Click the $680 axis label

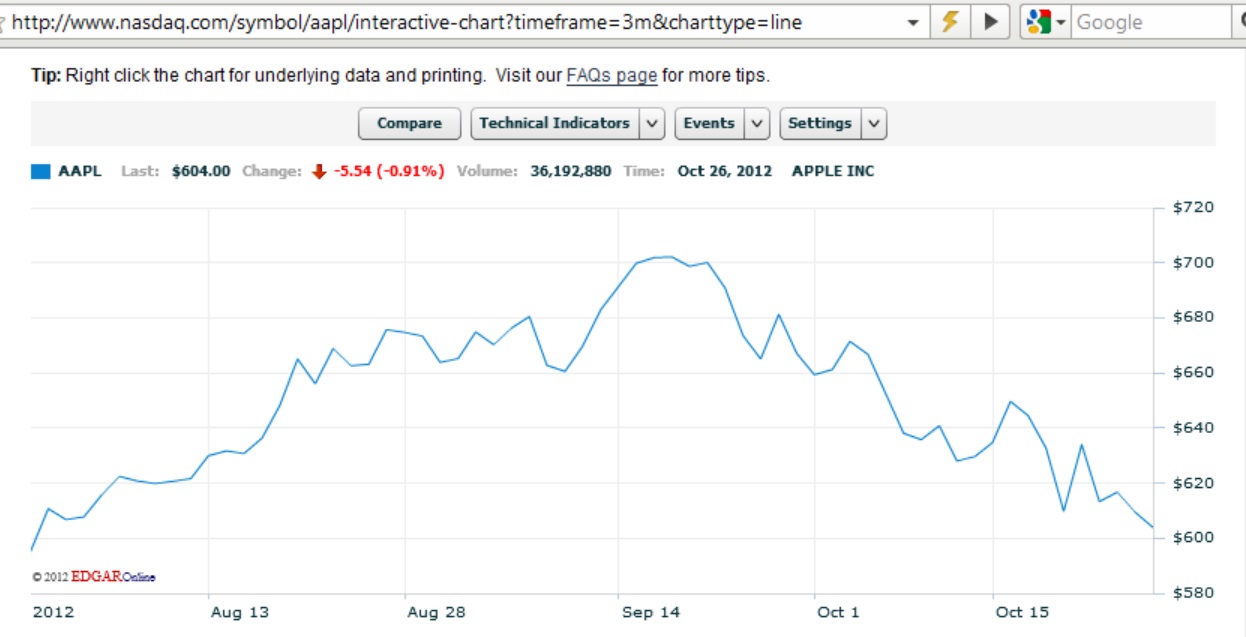click(1192, 318)
